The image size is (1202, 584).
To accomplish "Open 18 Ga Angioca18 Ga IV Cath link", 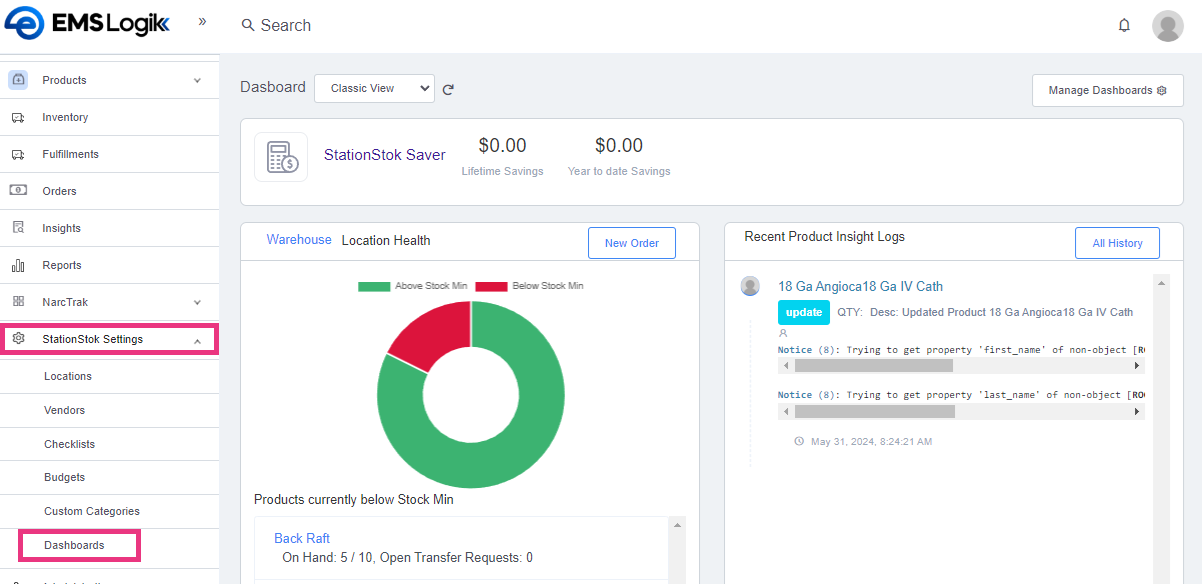I will pyautogui.click(x=860, y=286).
